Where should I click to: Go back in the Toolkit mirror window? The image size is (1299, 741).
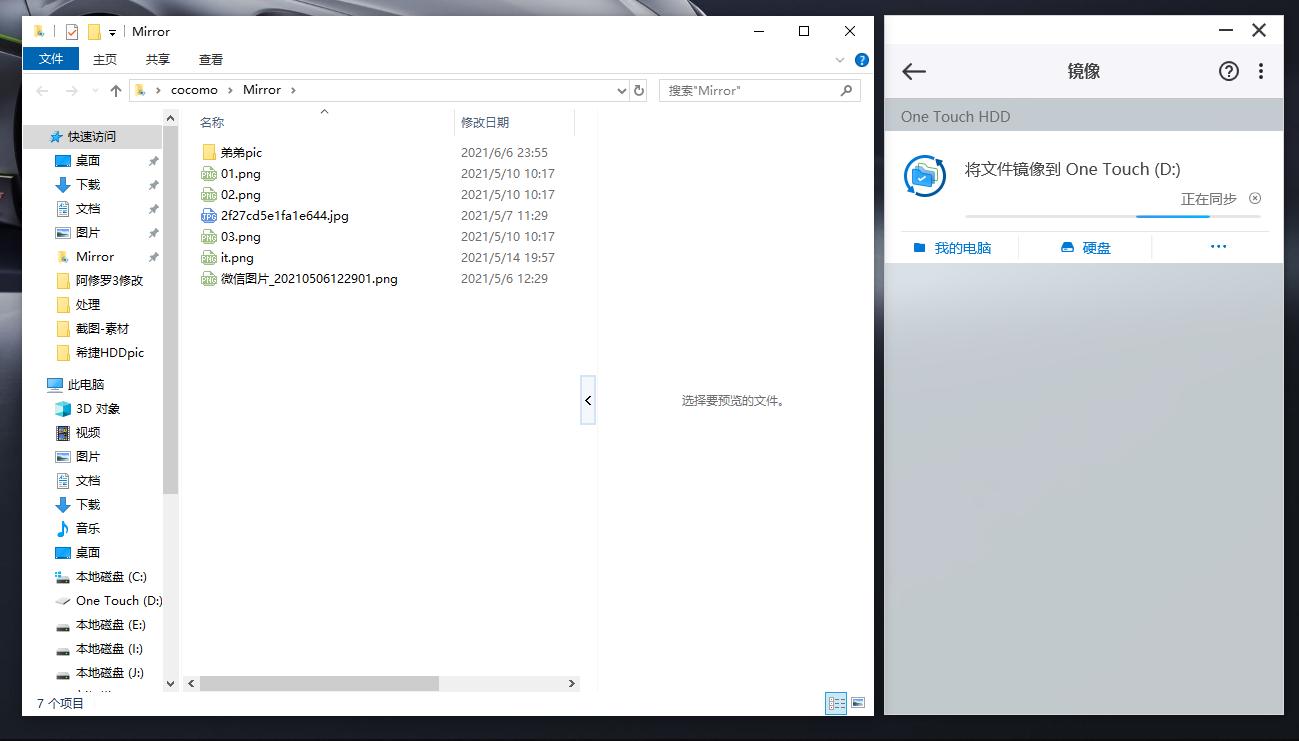[914, 71]
